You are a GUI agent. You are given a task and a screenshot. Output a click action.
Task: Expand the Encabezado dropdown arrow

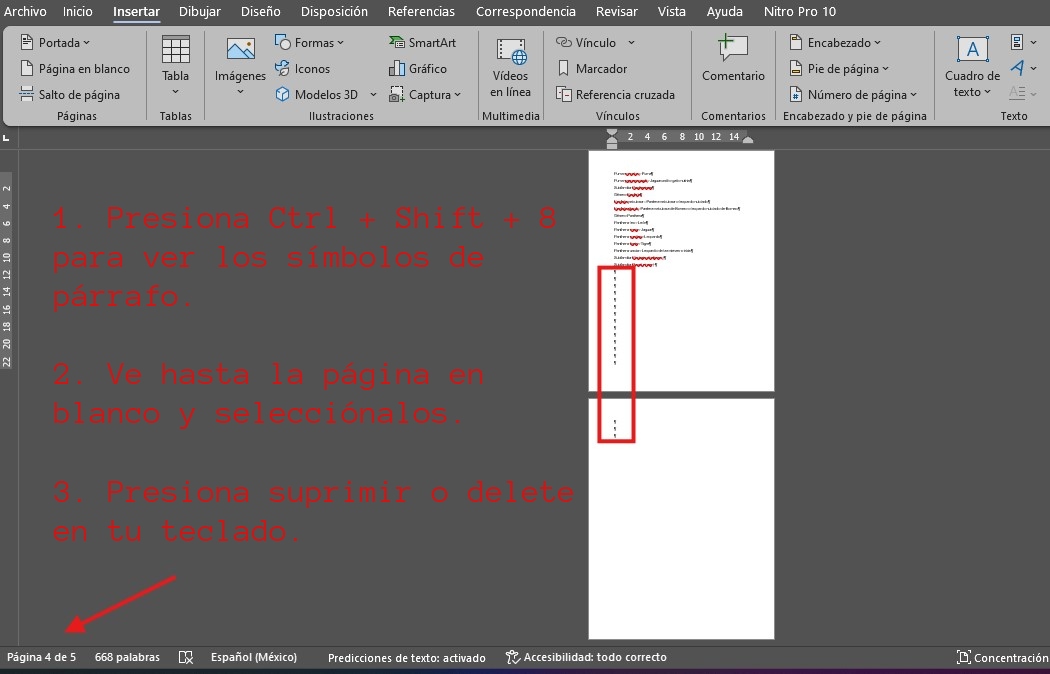coord(877,43)
